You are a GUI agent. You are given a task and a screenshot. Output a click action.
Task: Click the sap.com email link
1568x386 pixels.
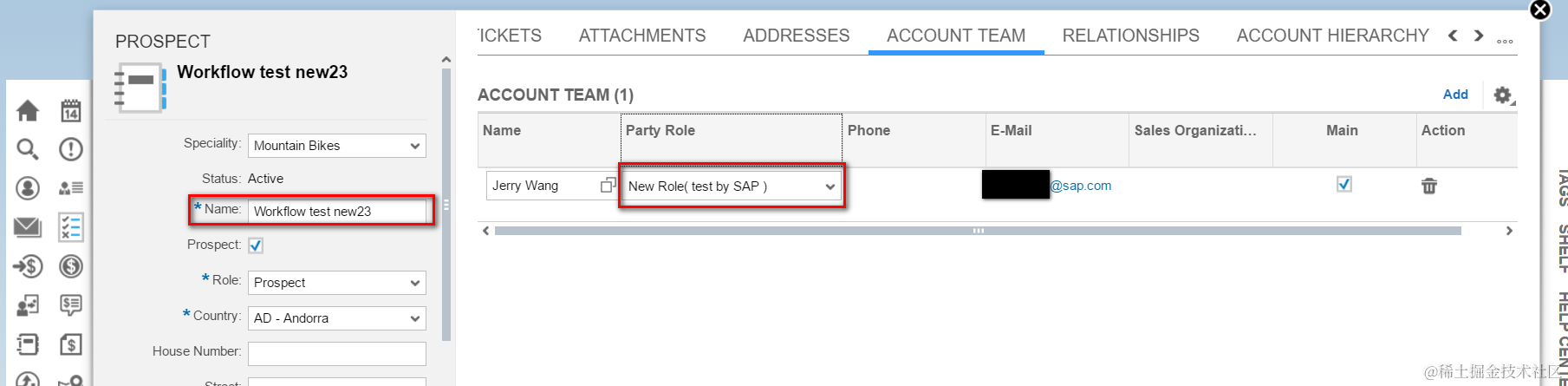pyautogui.click(x=1081, y=186)
